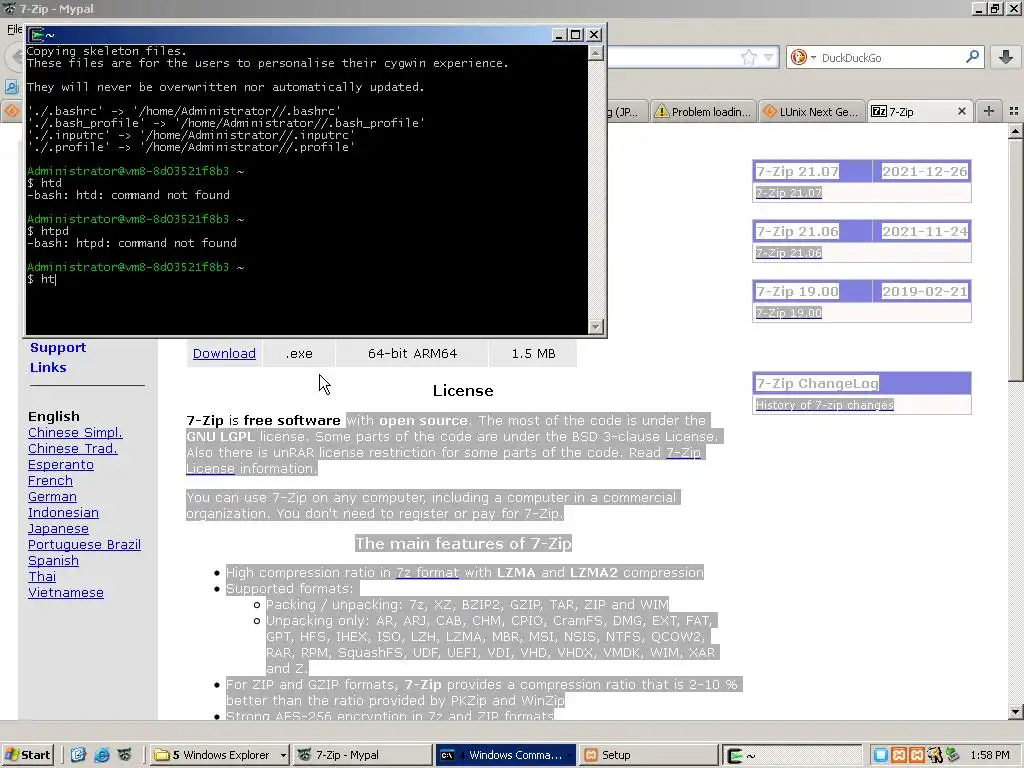Open the 7-Zip 19.00 release link
Screen dimensions: 1024x768
click(x=788, y=313)
